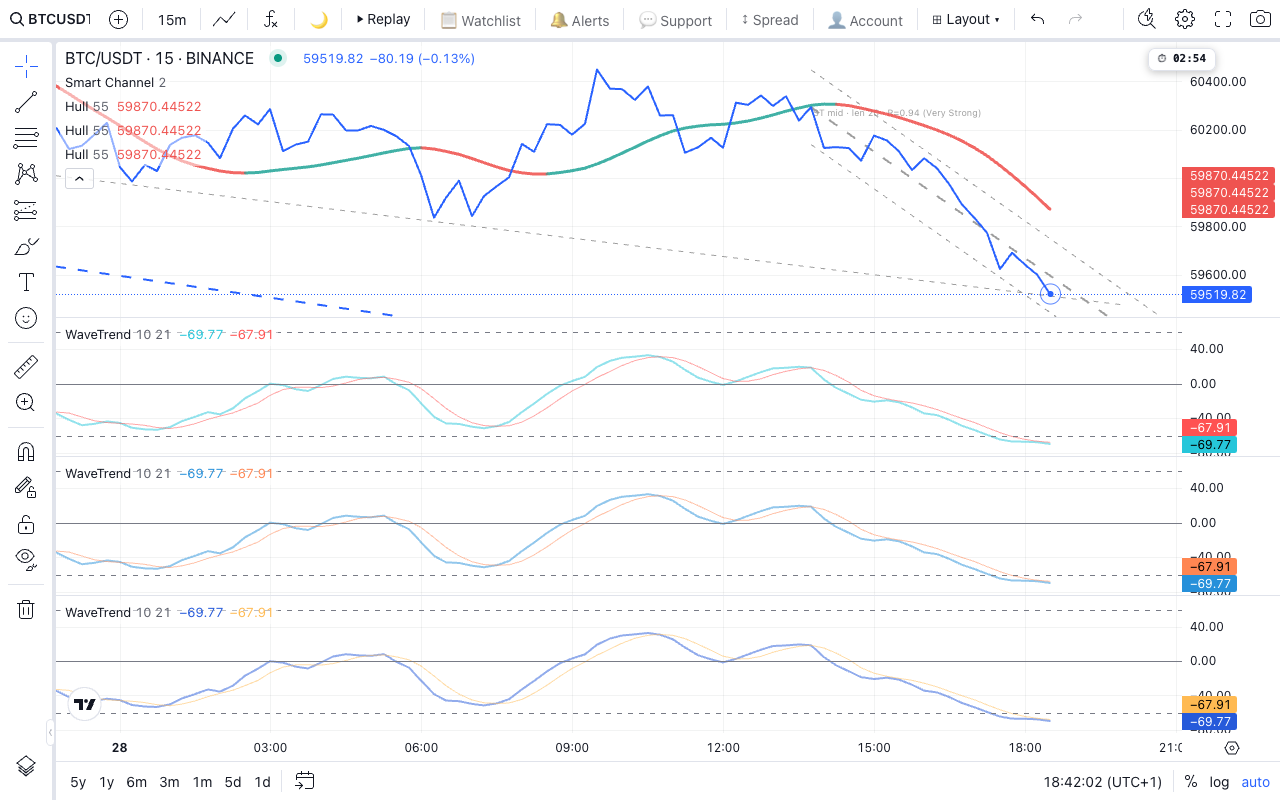This screenshot has width=1280, height=800.
Task: Click the TradingView logo on chart
Action: pyautogui.click(x=84, y=704)
